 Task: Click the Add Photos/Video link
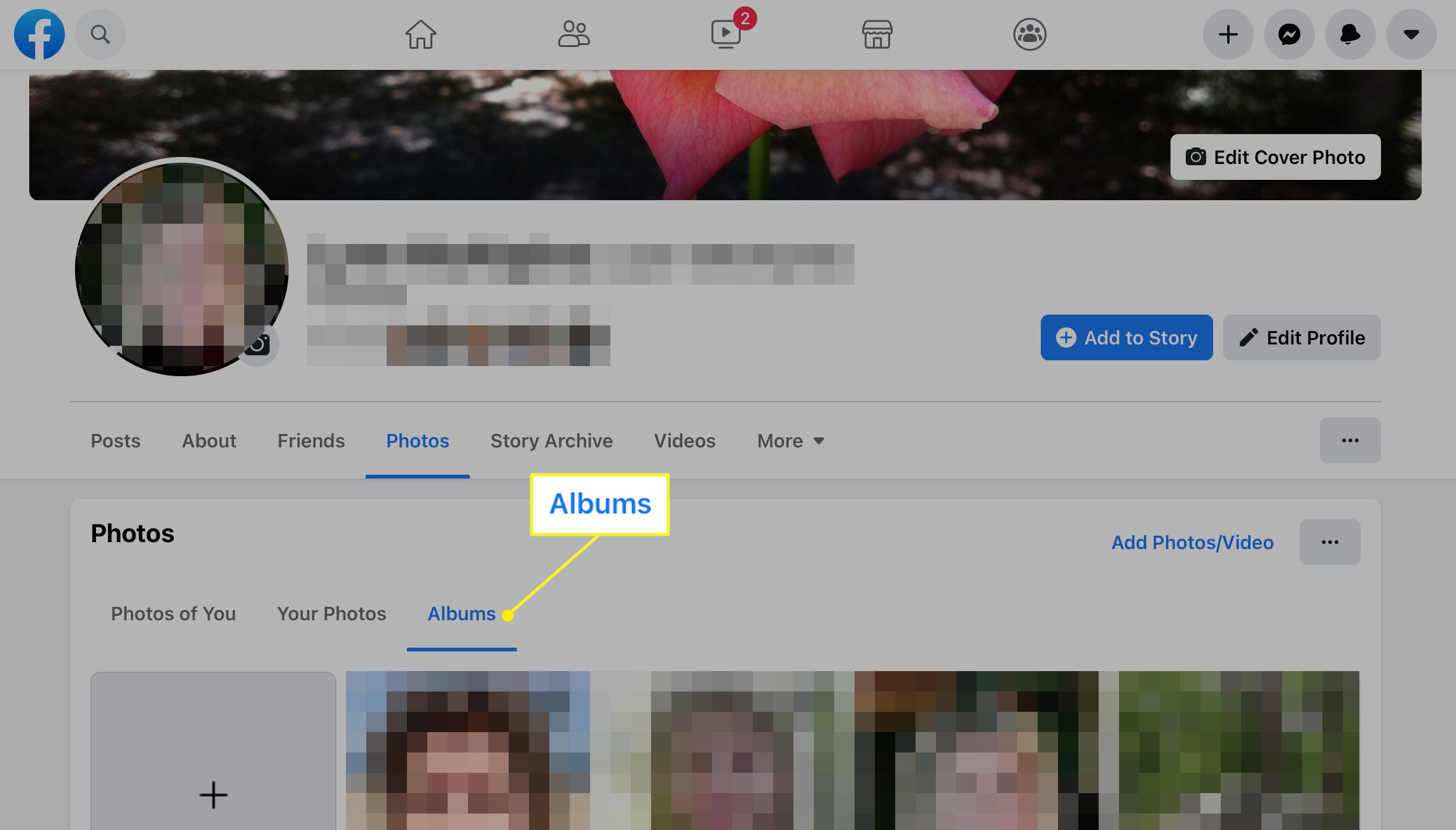[x=1192, y=541]
